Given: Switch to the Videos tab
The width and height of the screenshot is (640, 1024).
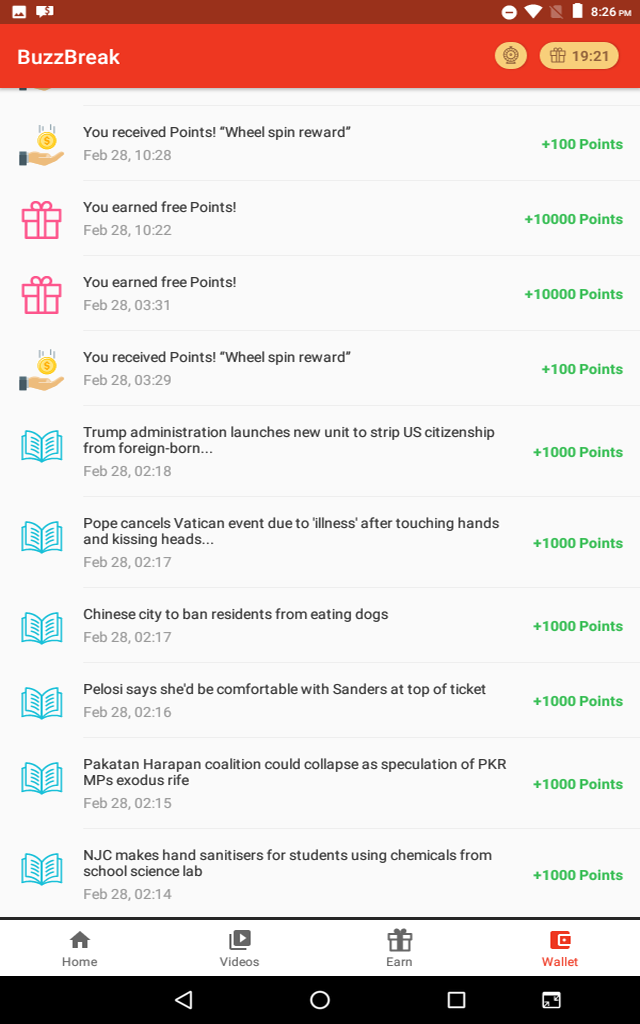Looking at the screenshot, I should [240, 948].
